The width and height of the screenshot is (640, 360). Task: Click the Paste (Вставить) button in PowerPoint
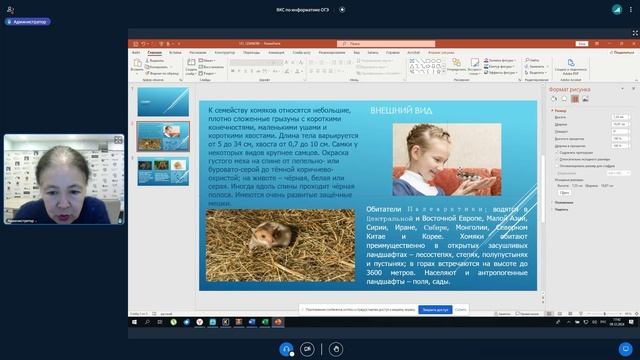(137, 65)
